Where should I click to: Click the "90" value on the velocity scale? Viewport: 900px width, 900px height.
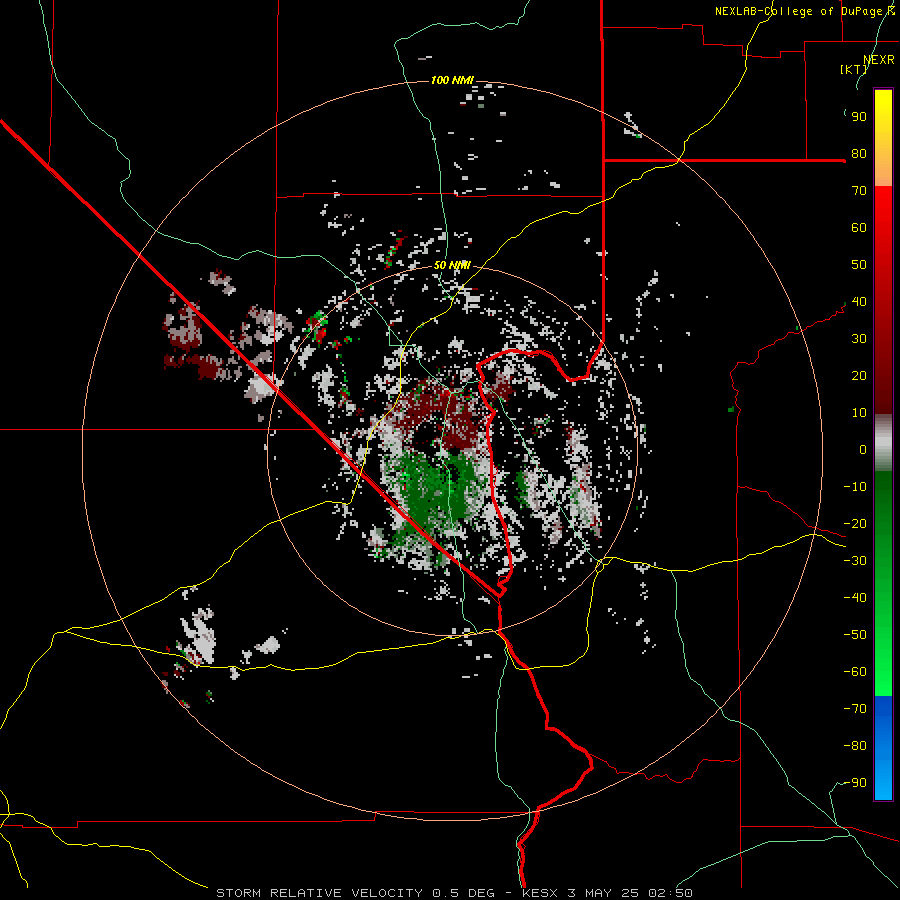click(x=859, y=117)
